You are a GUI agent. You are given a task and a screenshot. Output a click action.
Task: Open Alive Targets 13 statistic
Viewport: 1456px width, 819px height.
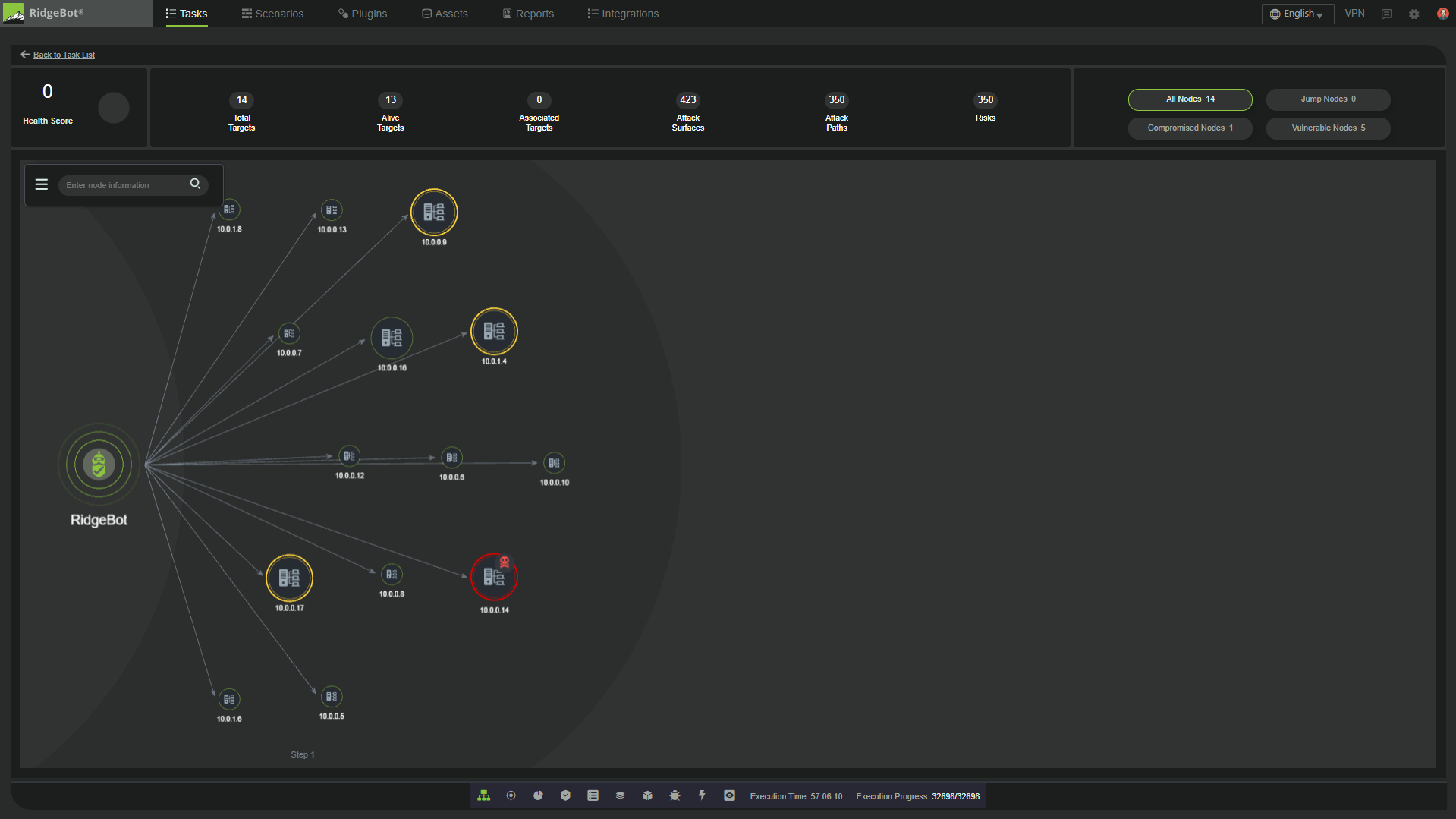point(390,112)
